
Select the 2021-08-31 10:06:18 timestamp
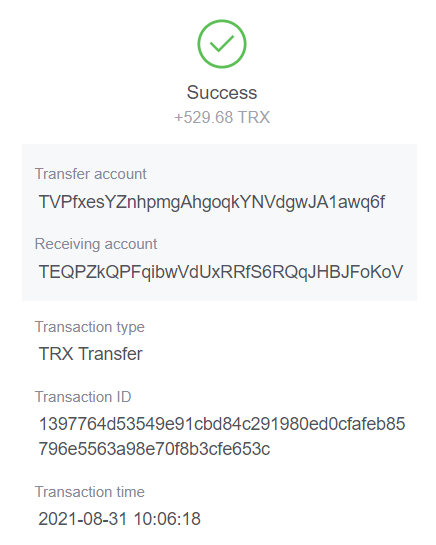pyautogui.click(x=119, y=519)
